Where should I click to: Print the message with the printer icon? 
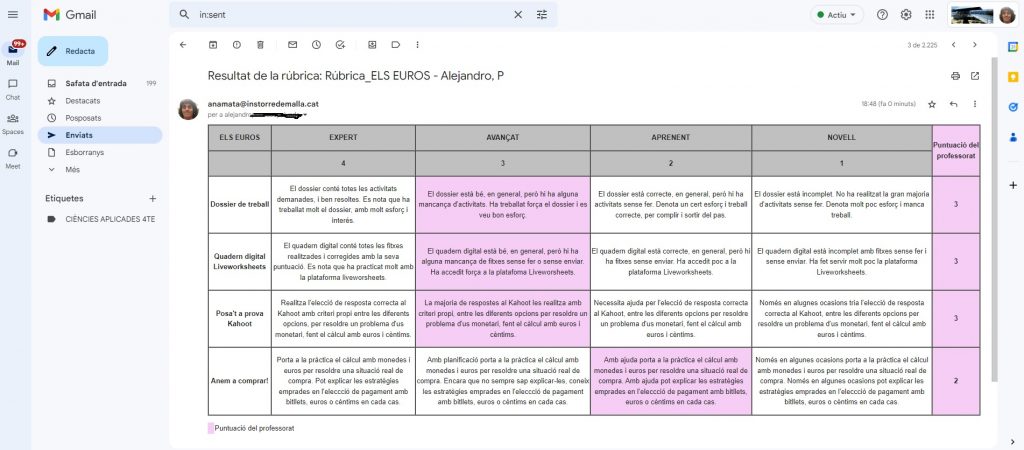[x=955, y=76]
